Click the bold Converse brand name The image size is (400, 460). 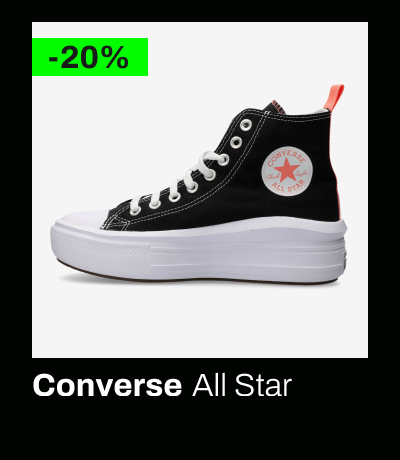pos(107,385)
